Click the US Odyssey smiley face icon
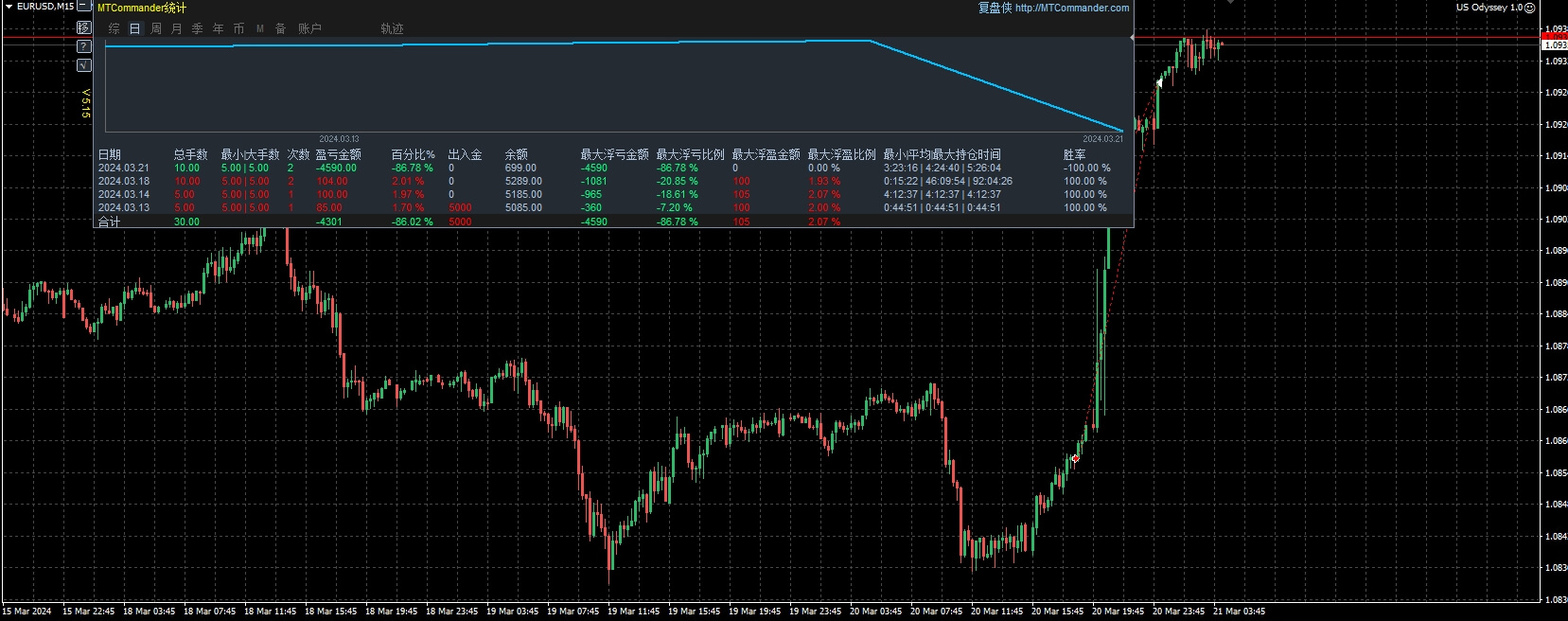1568x621 pixels. (x=1530, y=8)
